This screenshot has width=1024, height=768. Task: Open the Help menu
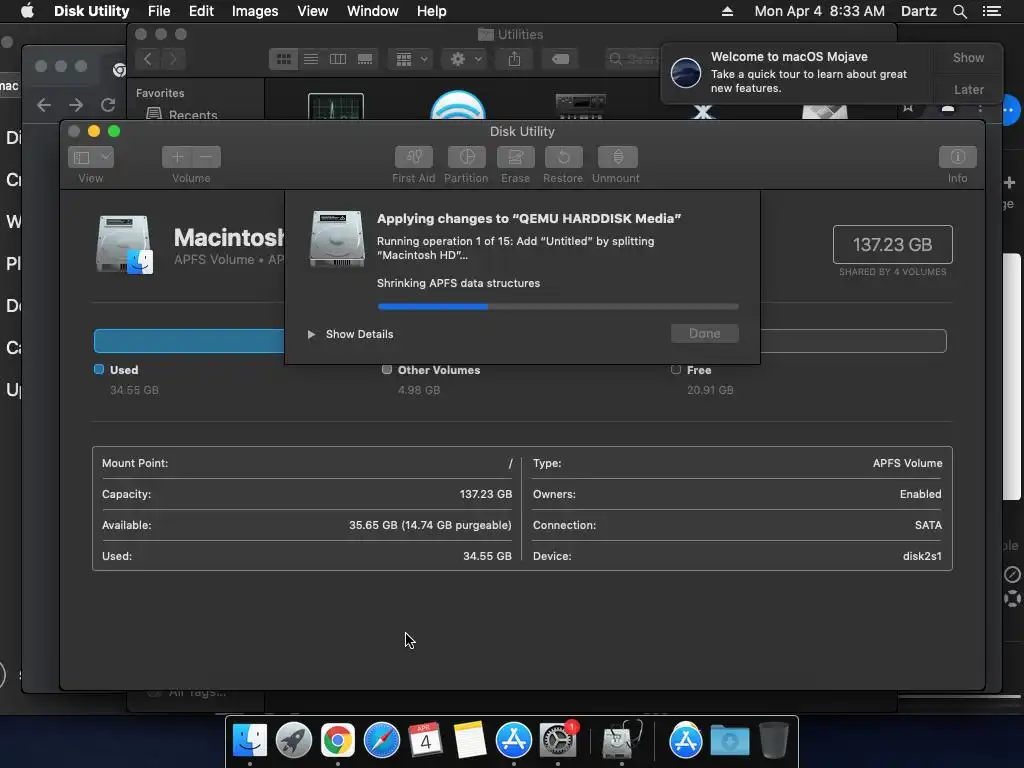(x=432, y=11)
